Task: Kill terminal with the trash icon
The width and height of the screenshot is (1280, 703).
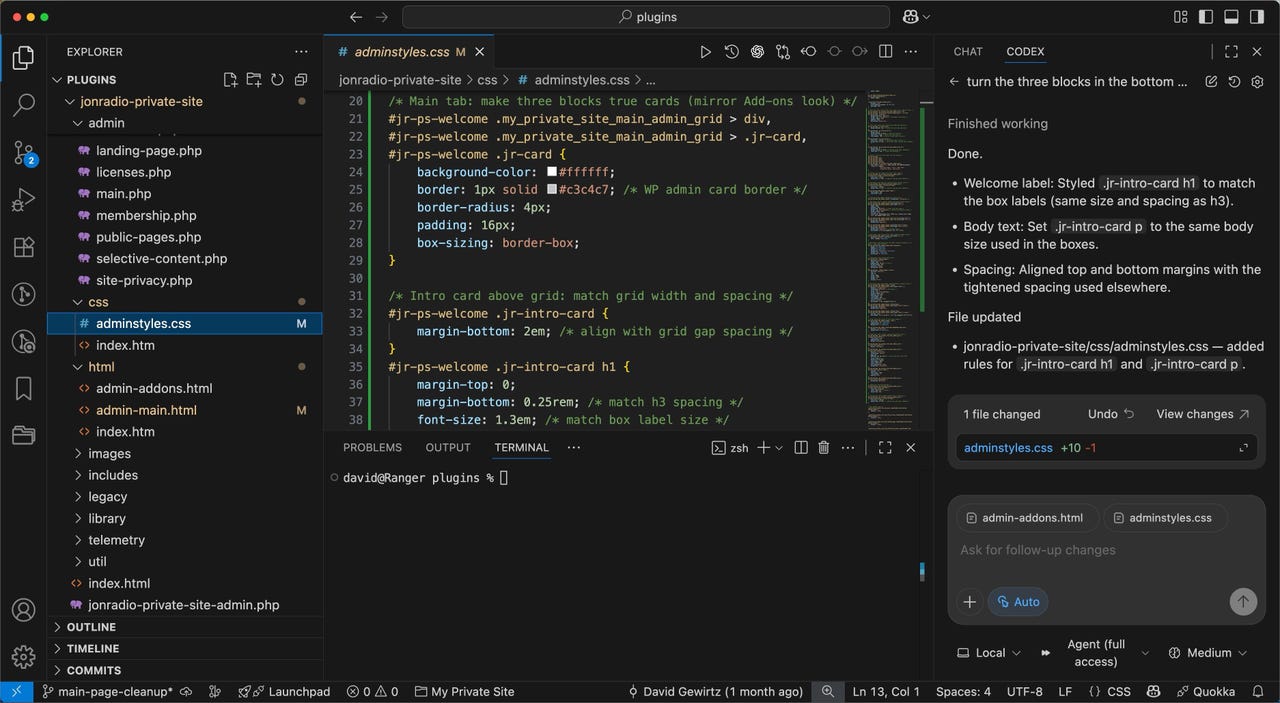Action: pyautogui.click(x=824, y=448)
